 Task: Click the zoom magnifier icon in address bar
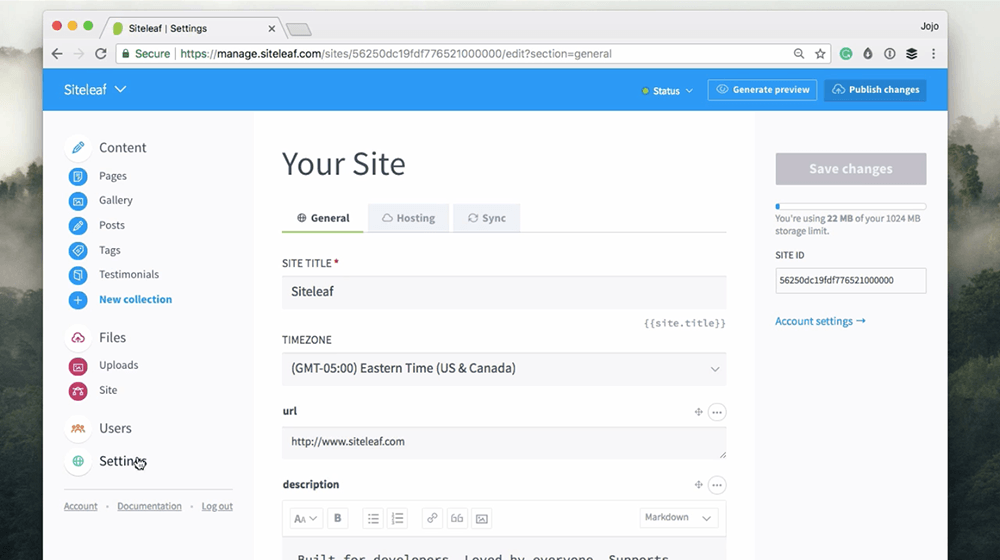(798, 54)
